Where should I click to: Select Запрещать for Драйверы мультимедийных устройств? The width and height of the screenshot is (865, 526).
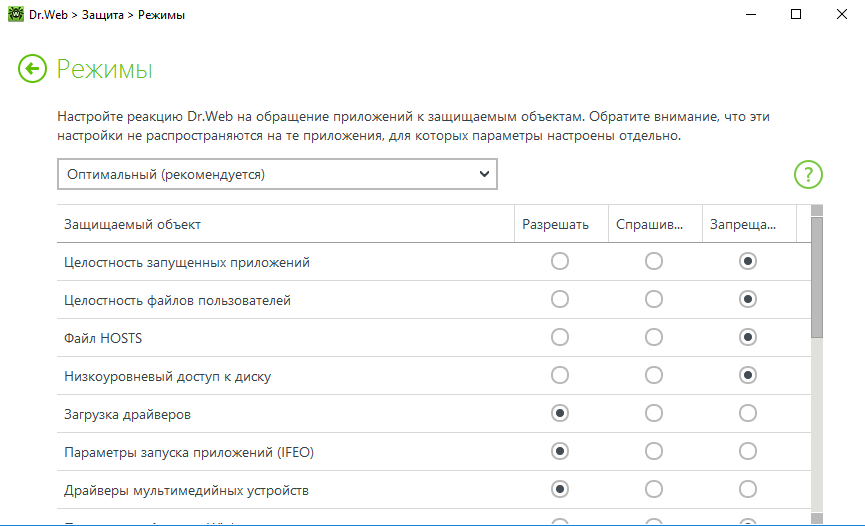[x=747, y=490]
